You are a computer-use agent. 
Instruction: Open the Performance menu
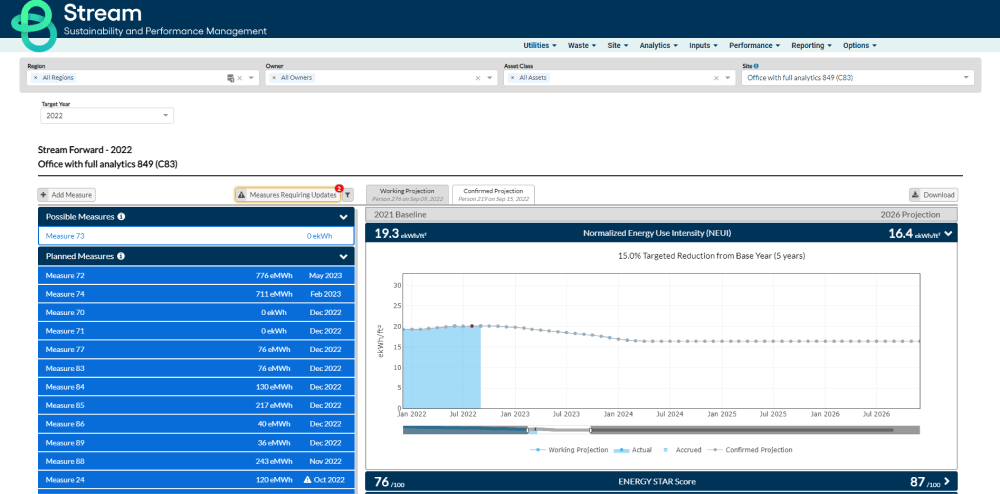[x=754, y=46]
